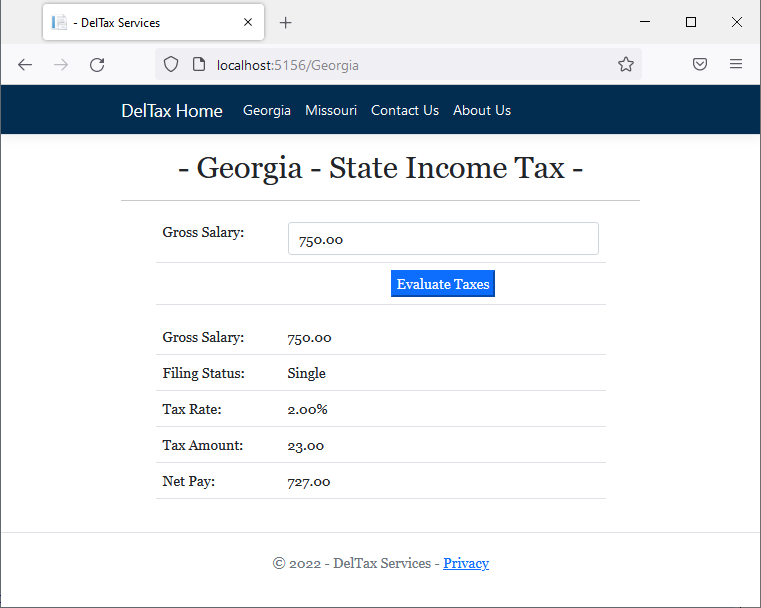Click the Tax Amount label
761x608 pixels.
pyautogui.click(x=202, y=445)
